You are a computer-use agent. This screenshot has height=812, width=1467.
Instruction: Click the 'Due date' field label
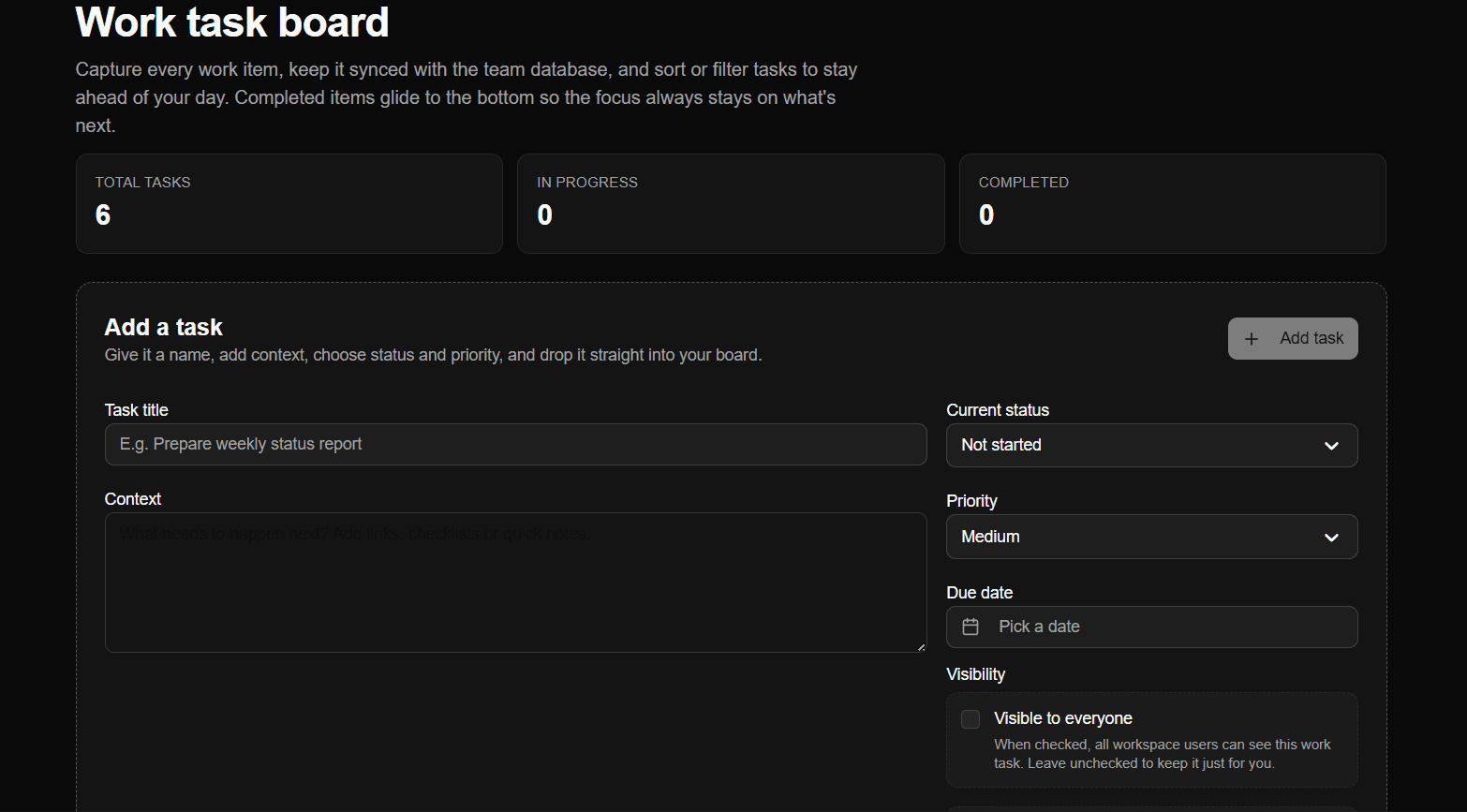click(979, 593)
